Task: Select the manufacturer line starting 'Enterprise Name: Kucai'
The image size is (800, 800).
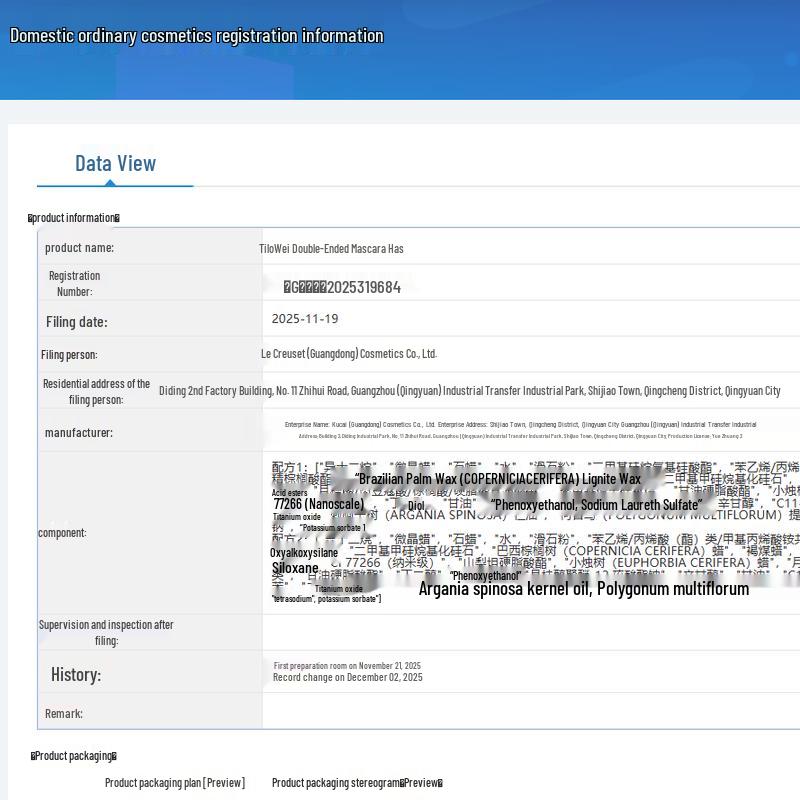Action: [520, 424]
